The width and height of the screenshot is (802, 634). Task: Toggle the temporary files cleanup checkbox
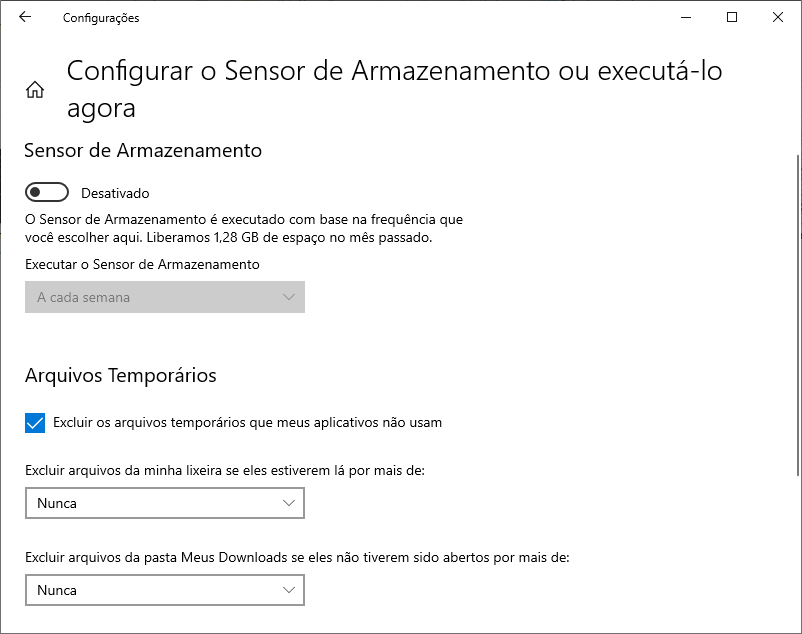coord(34,422)
